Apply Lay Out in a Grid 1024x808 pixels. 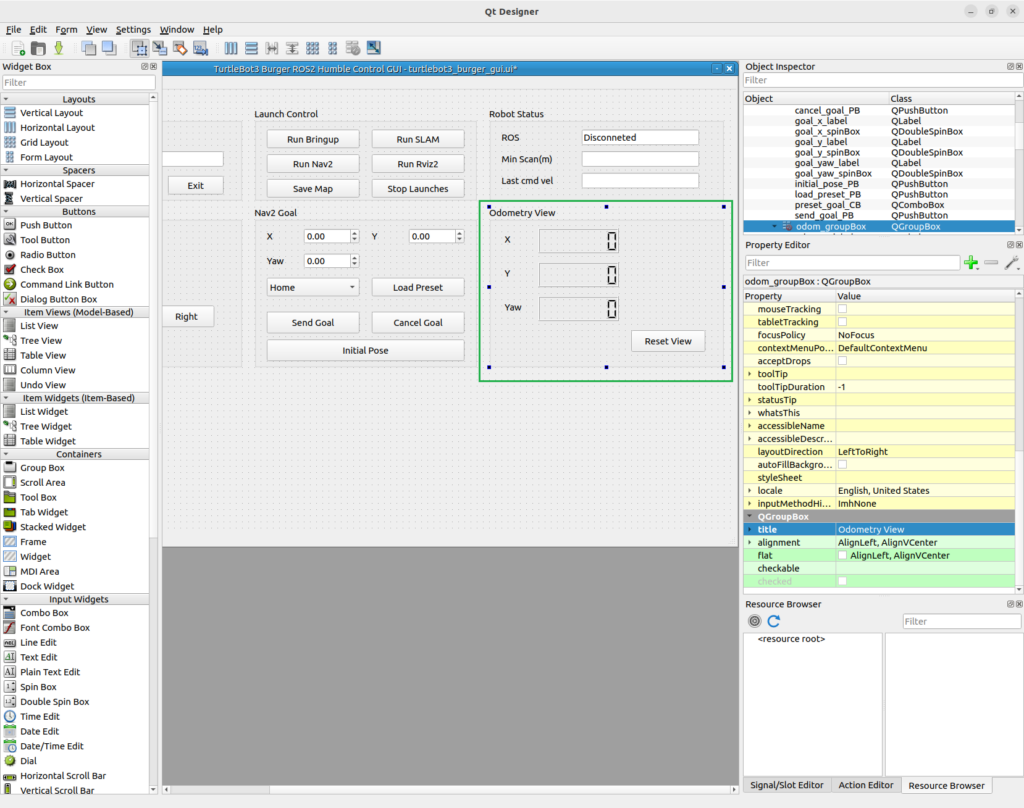tap(313, 48)
